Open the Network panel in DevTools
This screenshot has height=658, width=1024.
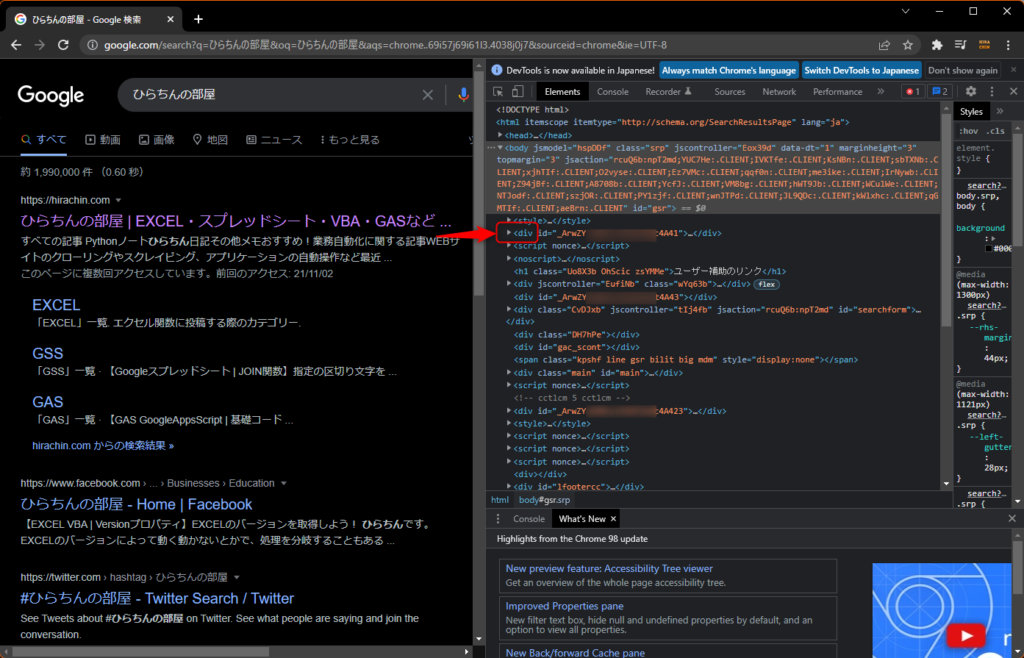(x=779, y=91)
